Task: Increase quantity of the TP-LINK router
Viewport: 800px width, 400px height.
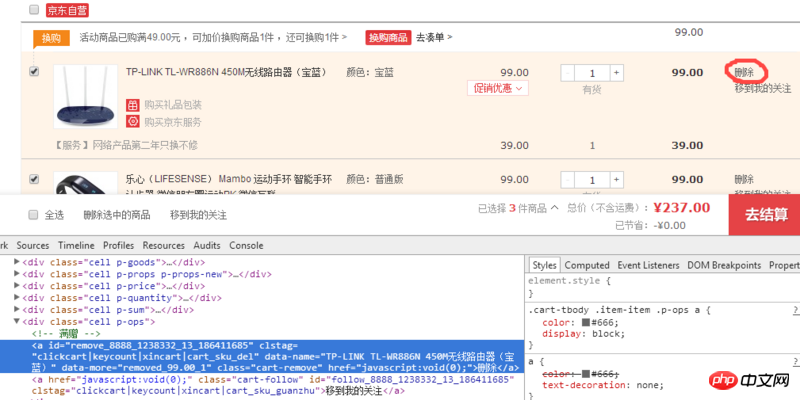Action: (616, 73)
